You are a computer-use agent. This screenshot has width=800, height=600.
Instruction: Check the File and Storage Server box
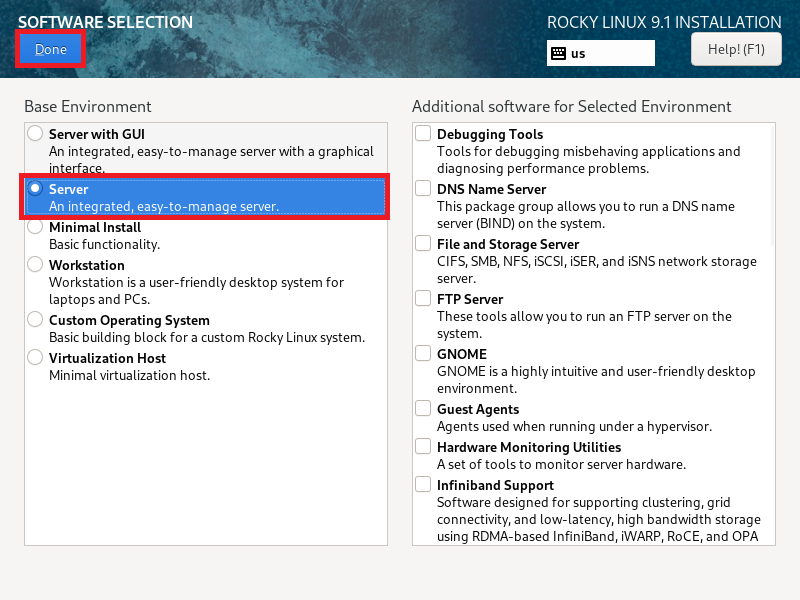coord(423,243)
